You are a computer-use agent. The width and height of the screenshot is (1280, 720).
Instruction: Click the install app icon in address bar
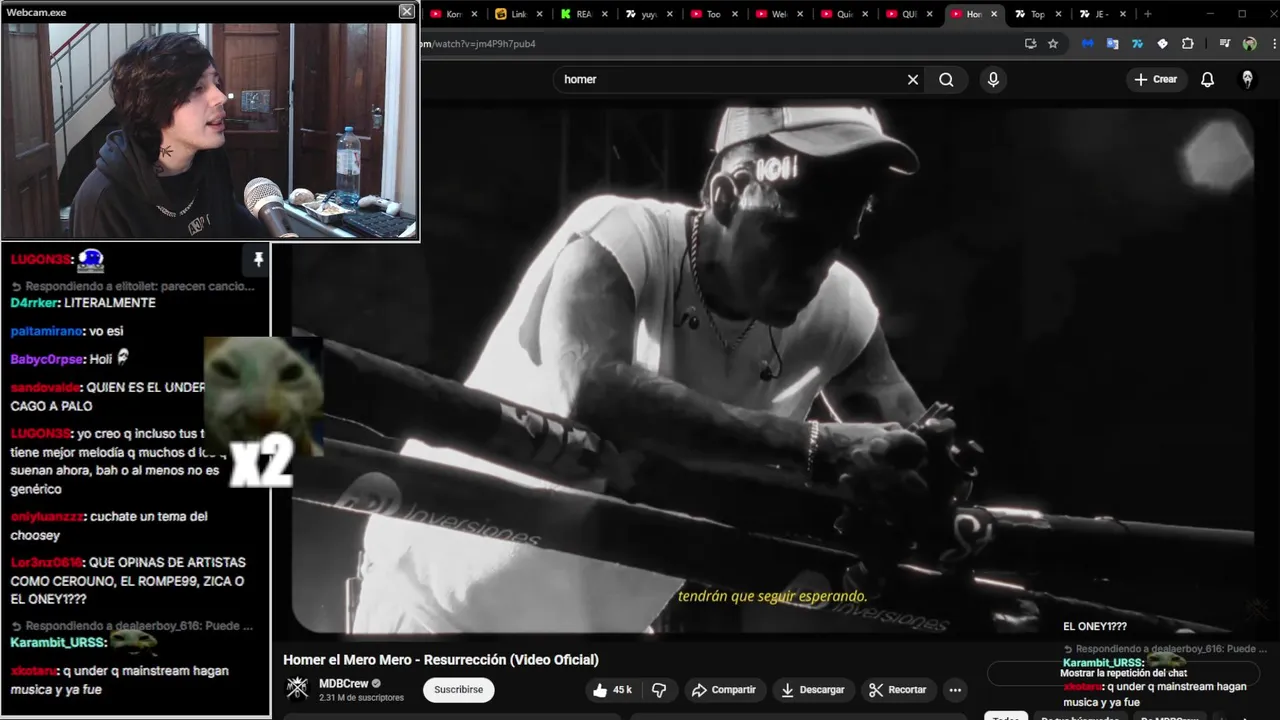coord(1030,44)
